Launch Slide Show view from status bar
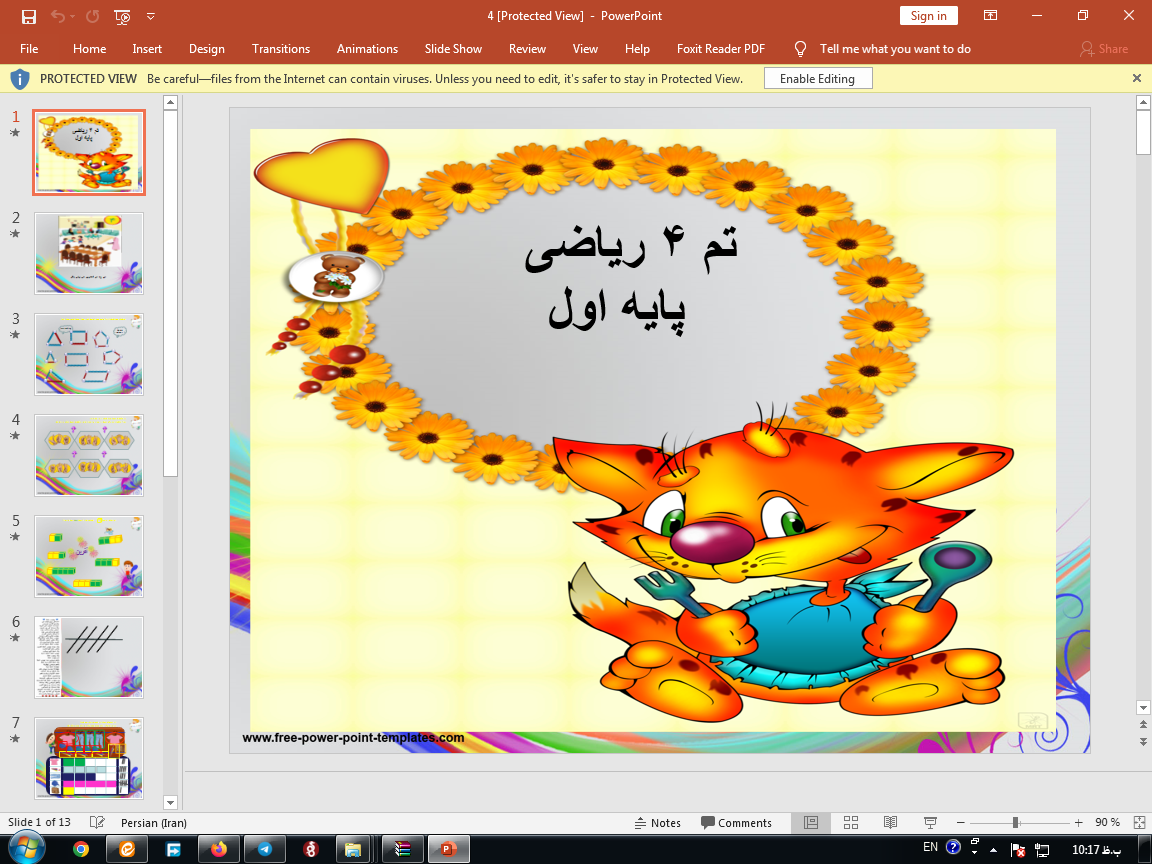Image resolution: width=1152 pixels, height=864 pixels. tap(930, 822)
